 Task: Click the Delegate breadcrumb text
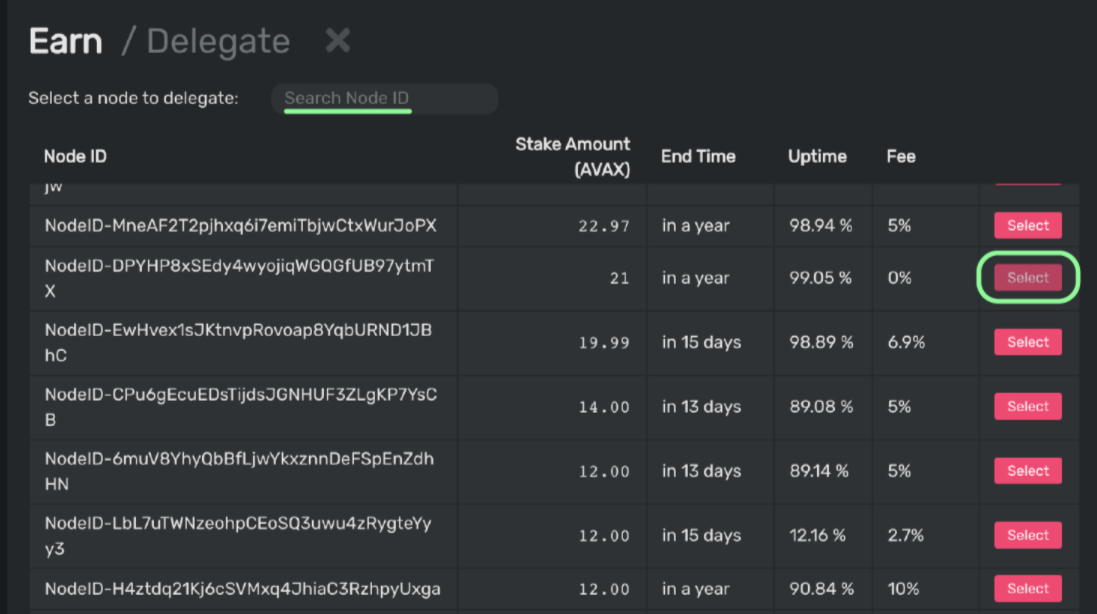click(x=218, y=41)
